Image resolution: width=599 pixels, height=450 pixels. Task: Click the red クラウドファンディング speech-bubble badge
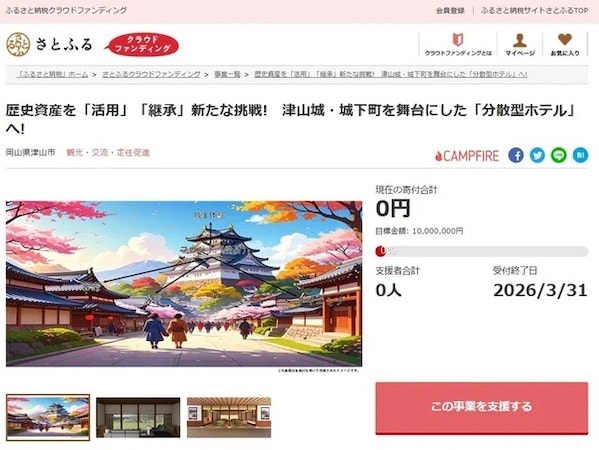click(142, 44)
